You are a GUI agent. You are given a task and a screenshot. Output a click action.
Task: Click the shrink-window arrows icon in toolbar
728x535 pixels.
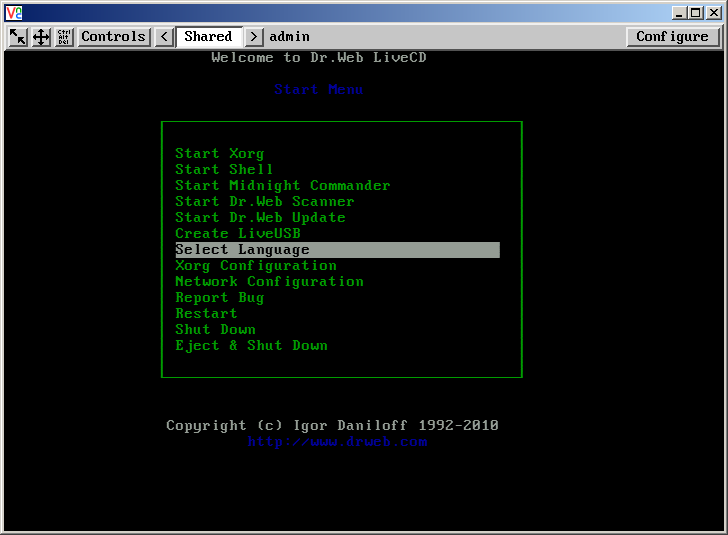click(18, 37)
